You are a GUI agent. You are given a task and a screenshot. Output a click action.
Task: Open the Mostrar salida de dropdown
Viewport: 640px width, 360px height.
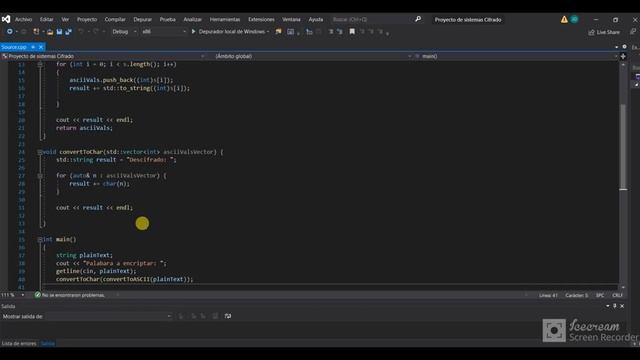[x=109, y=316]
